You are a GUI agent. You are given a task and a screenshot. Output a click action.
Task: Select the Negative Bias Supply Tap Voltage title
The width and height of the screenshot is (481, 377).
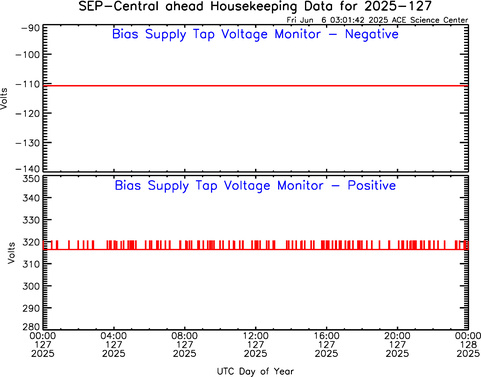point(255,34)
